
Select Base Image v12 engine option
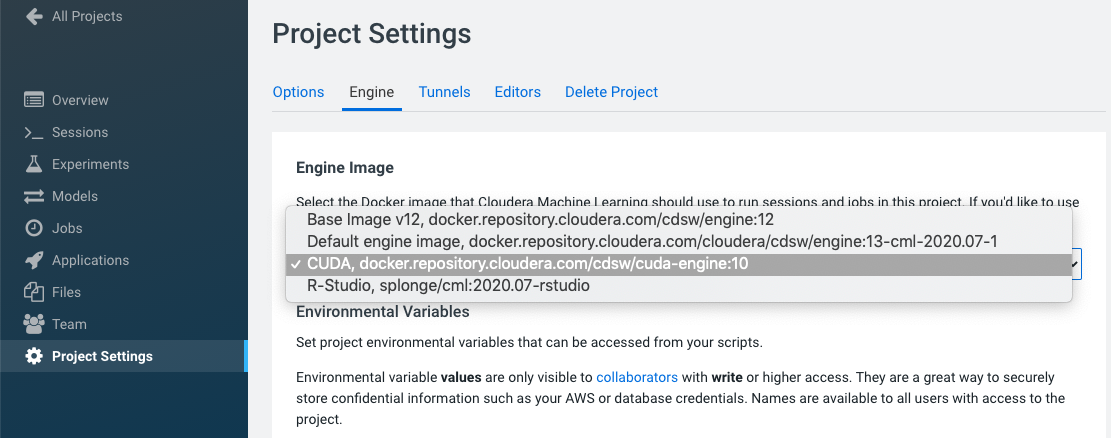(540, 219)
